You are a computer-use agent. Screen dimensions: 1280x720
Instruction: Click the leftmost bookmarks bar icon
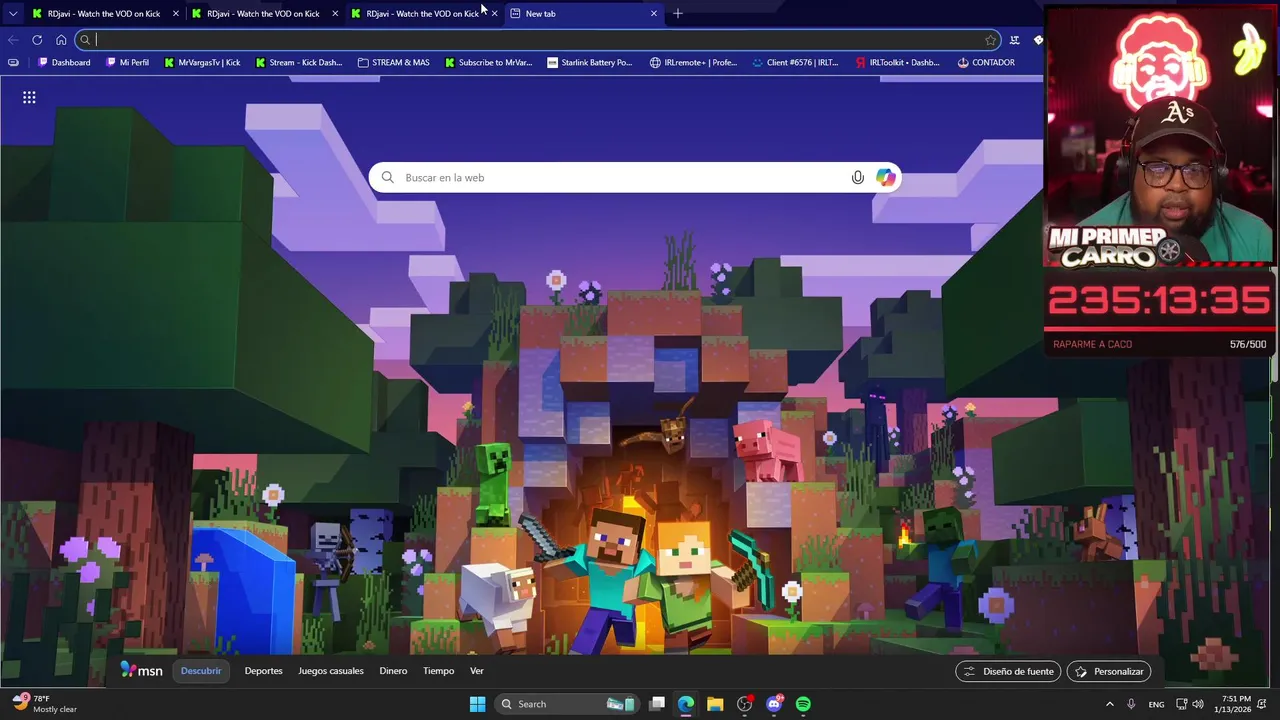pos(13,62)
